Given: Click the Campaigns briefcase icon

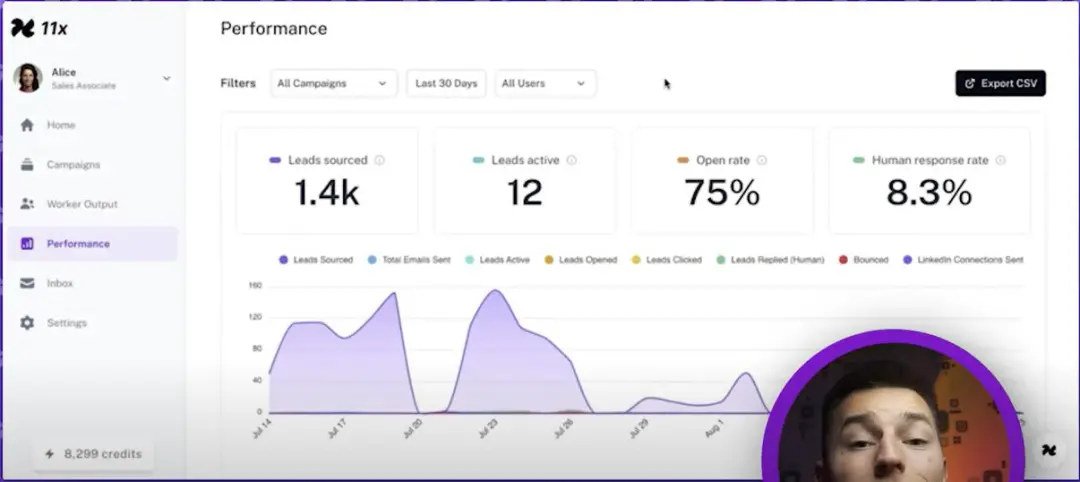Looking at the screenshot, I should 27,165.
